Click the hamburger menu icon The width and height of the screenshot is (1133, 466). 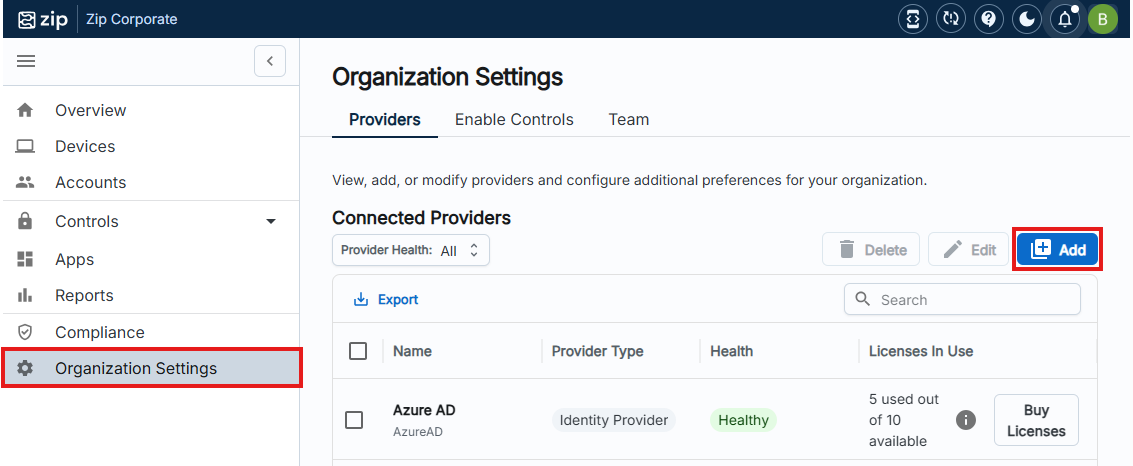(27, 61)
